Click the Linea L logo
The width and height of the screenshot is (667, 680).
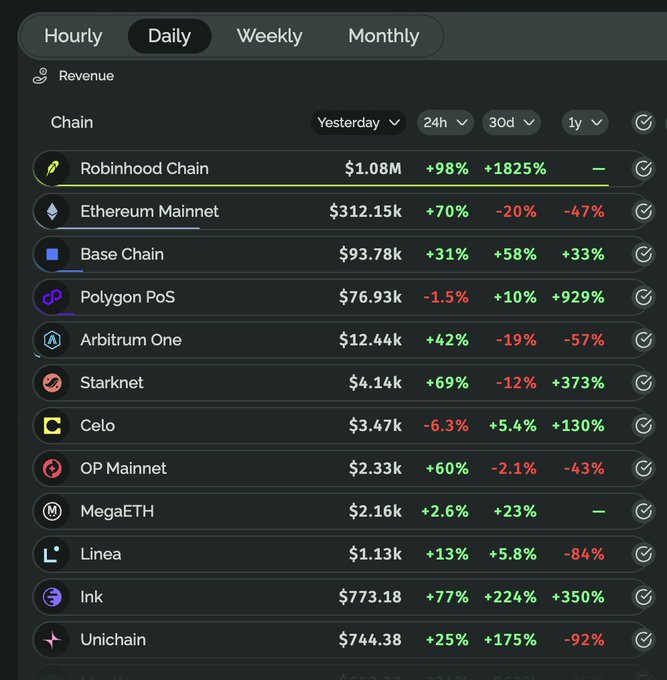coord(52,554)
